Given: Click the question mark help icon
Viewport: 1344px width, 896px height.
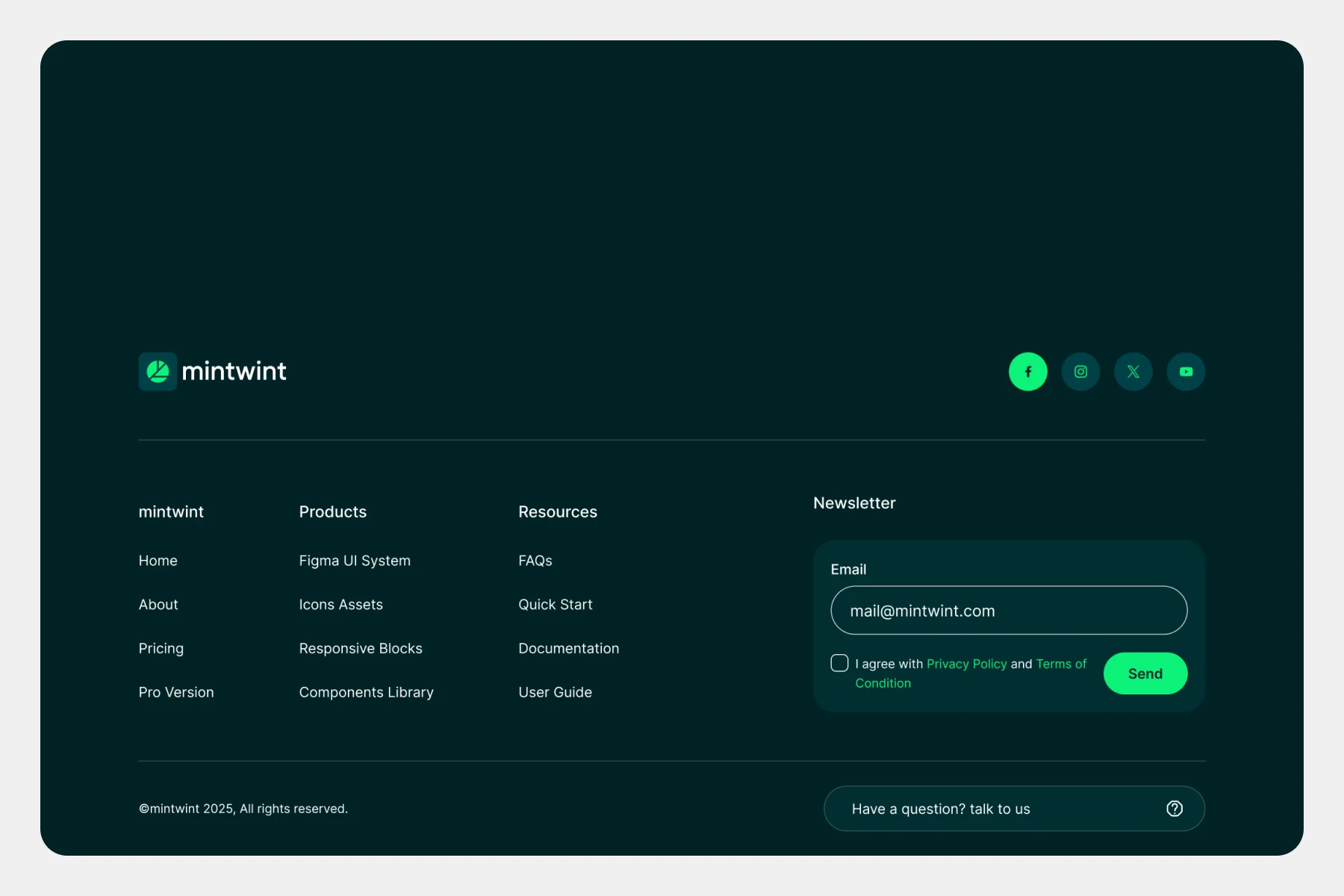Looking at the screenshot, I should tap(1175, 809).
